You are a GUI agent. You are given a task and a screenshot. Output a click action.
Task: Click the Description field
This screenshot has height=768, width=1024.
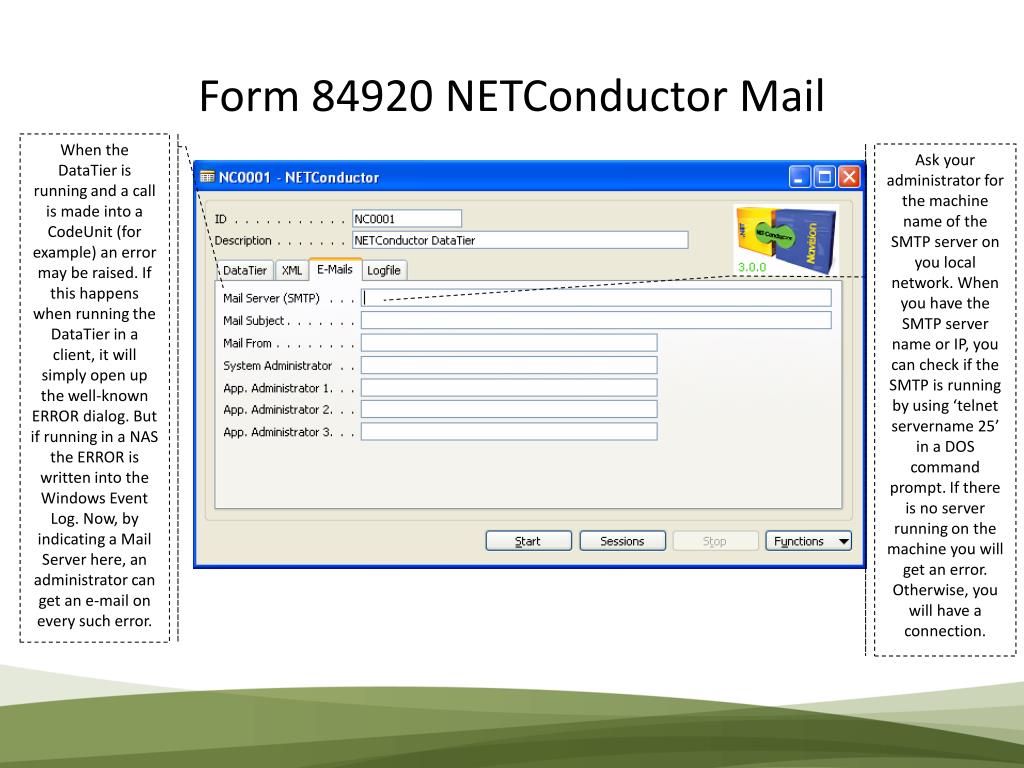[x=520, y=240]
